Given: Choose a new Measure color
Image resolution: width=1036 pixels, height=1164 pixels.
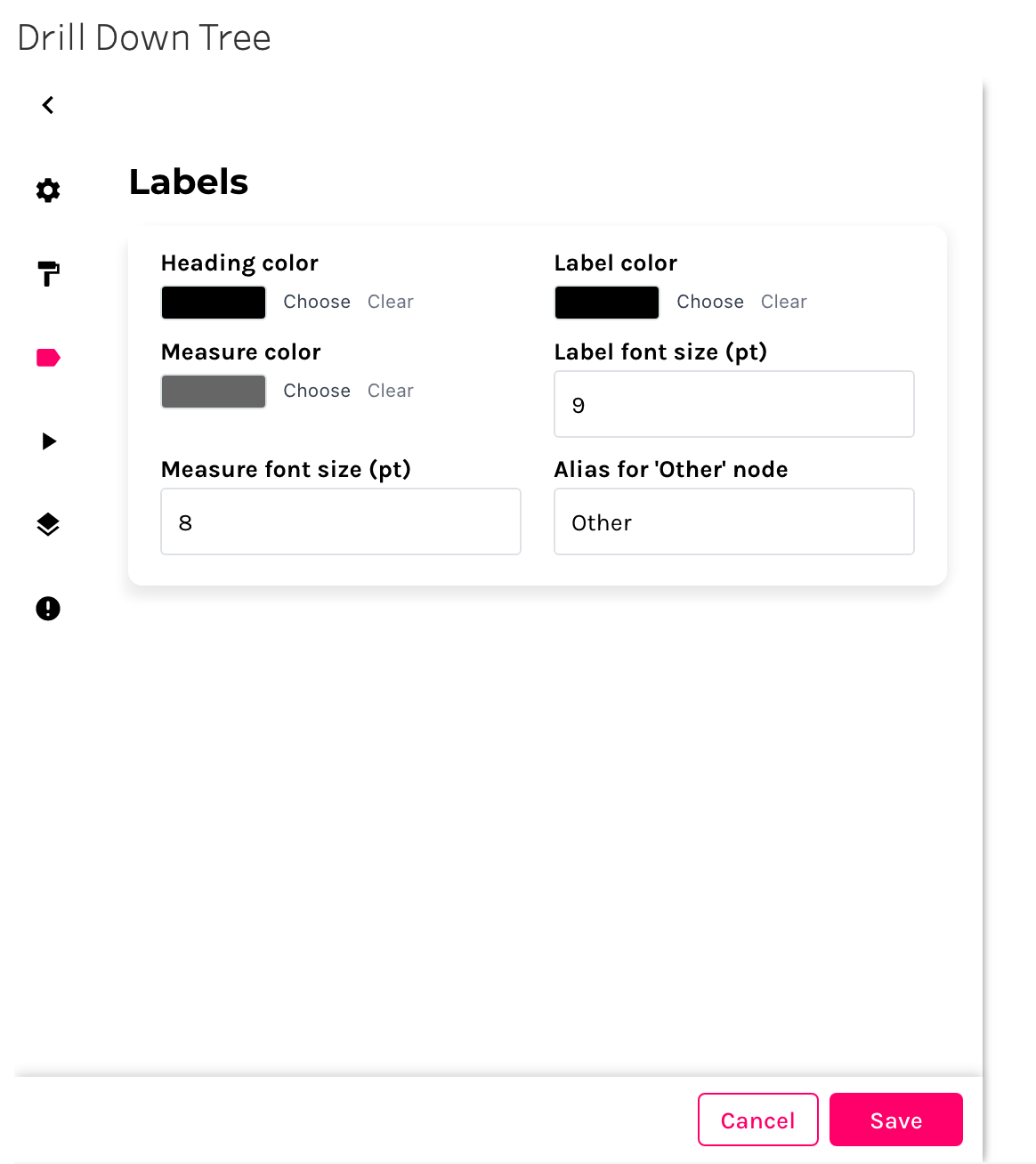Looking at the screenshot, I should pos(317,391).
